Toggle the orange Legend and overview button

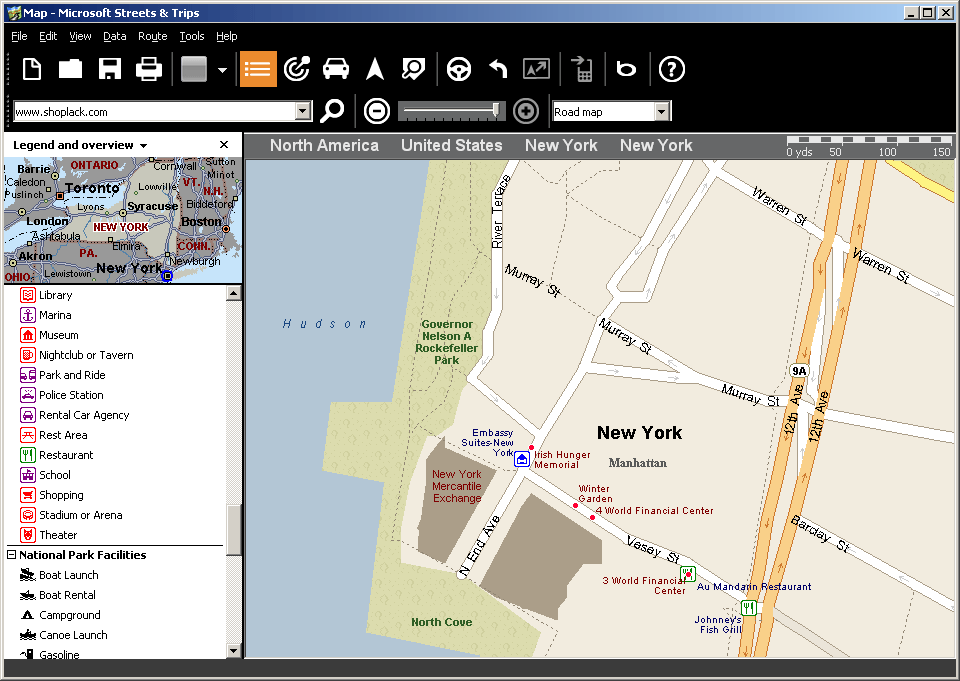[258, 69]
